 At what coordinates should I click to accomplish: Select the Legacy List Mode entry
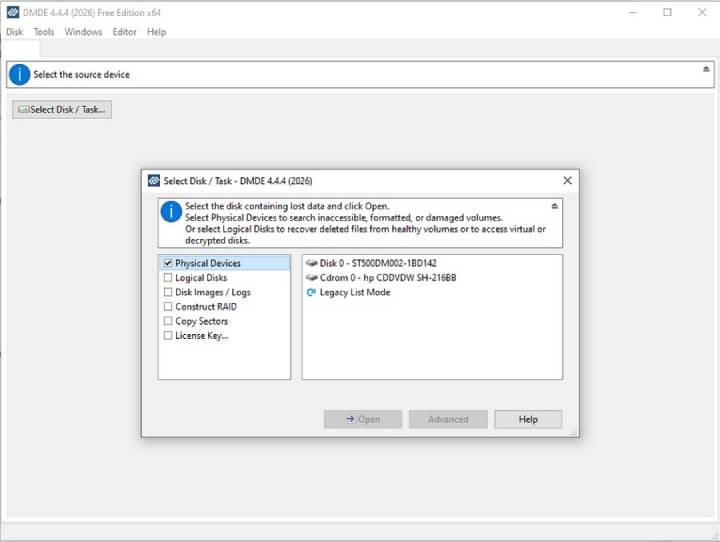355,292
